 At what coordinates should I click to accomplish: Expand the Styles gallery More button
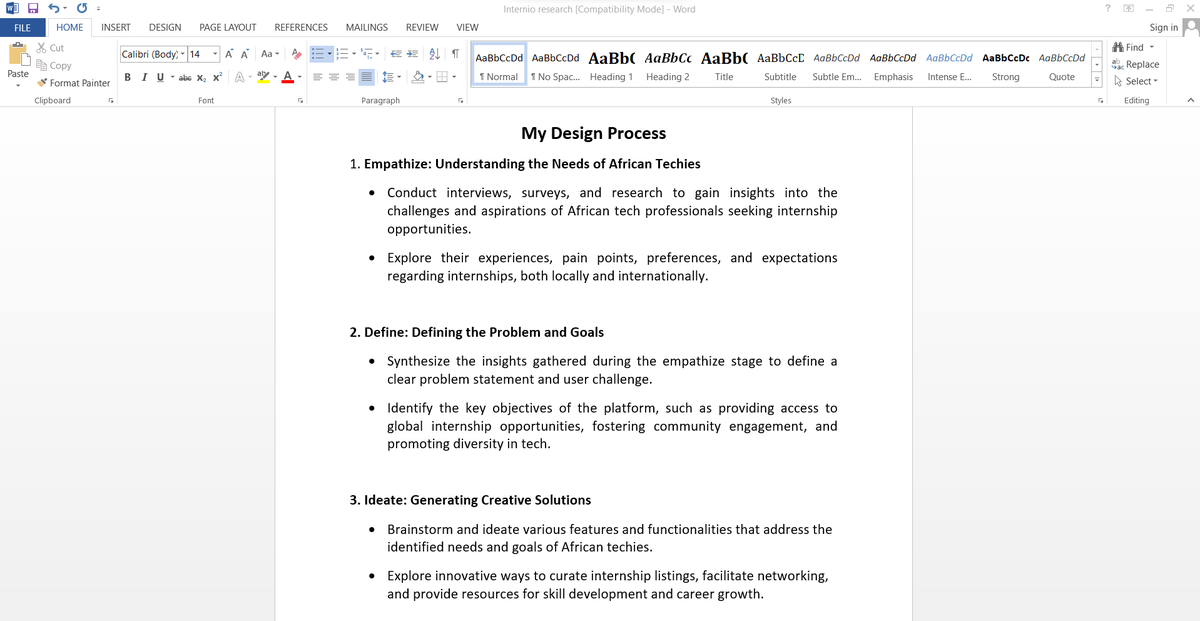click(1099, 81)
